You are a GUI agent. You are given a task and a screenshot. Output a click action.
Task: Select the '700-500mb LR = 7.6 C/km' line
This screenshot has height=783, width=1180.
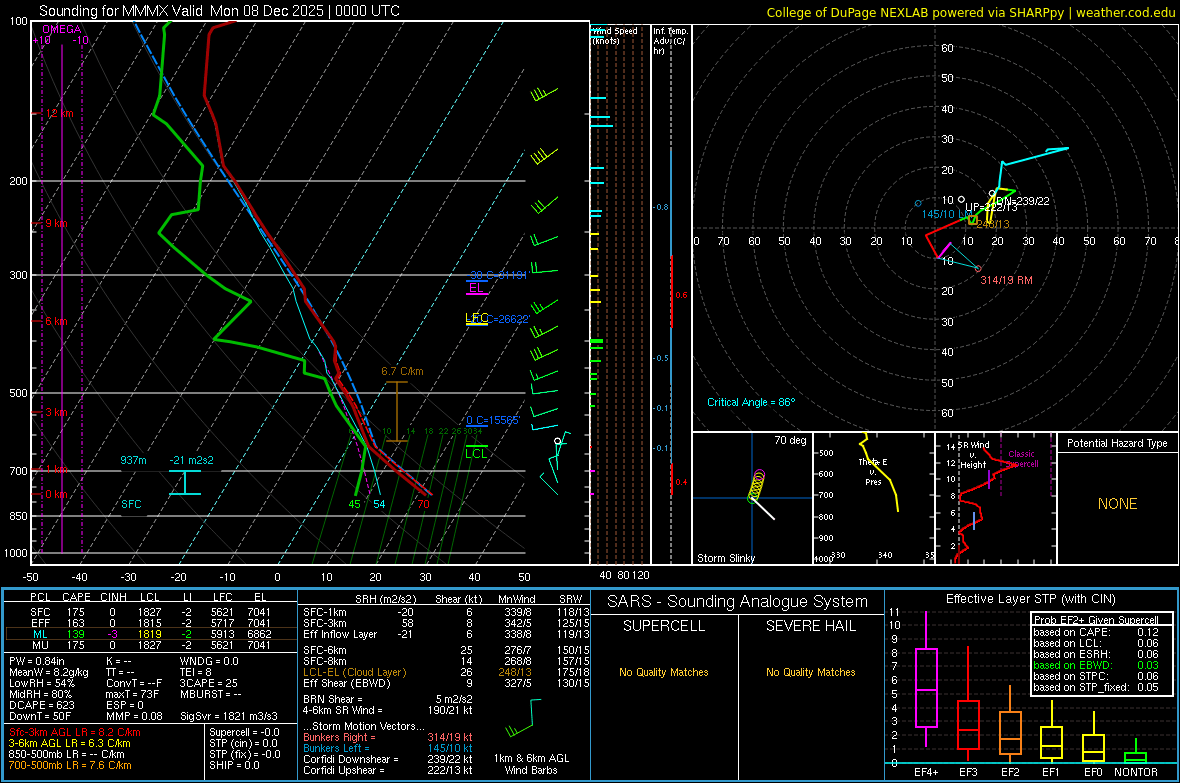point(70,765)
